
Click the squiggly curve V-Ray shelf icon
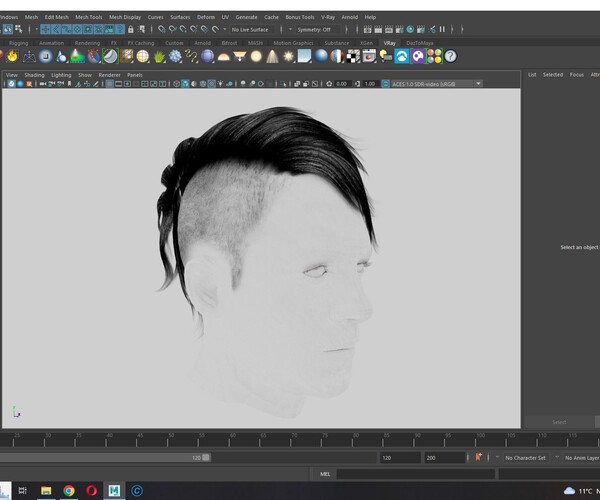click(191, 56)
